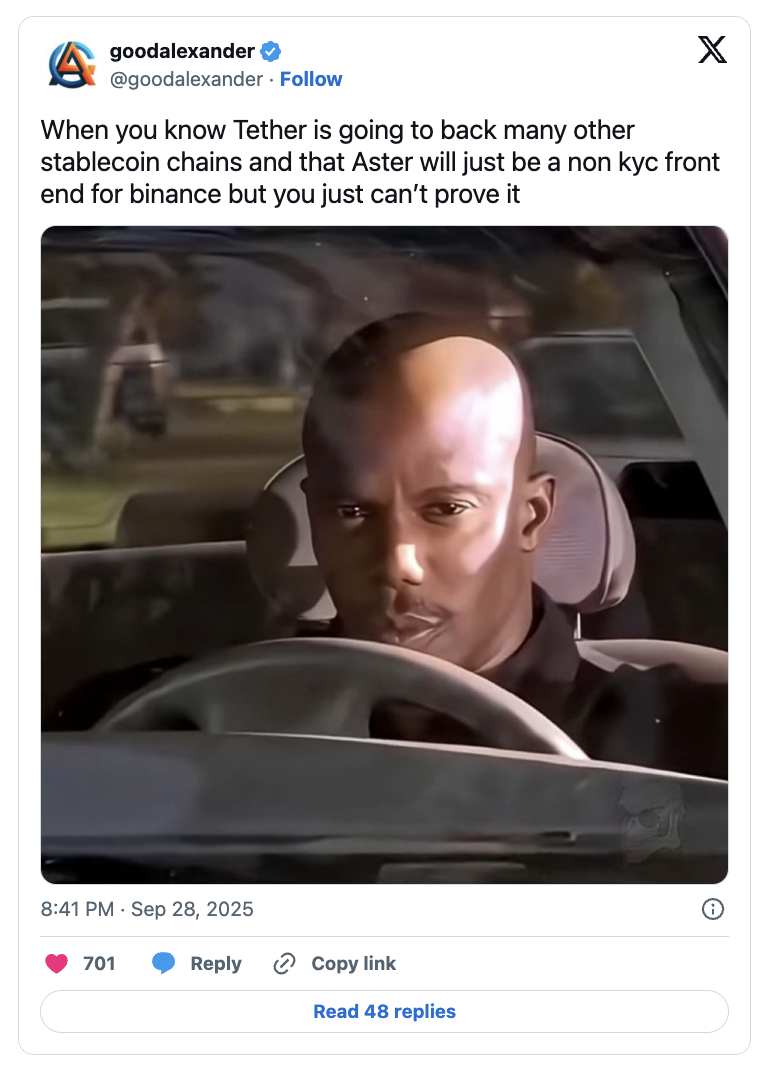Image resolution: width=766 pixels, height=1070 pixels.
Task: Click the skull watermark in the meme image
Action: 653,822
